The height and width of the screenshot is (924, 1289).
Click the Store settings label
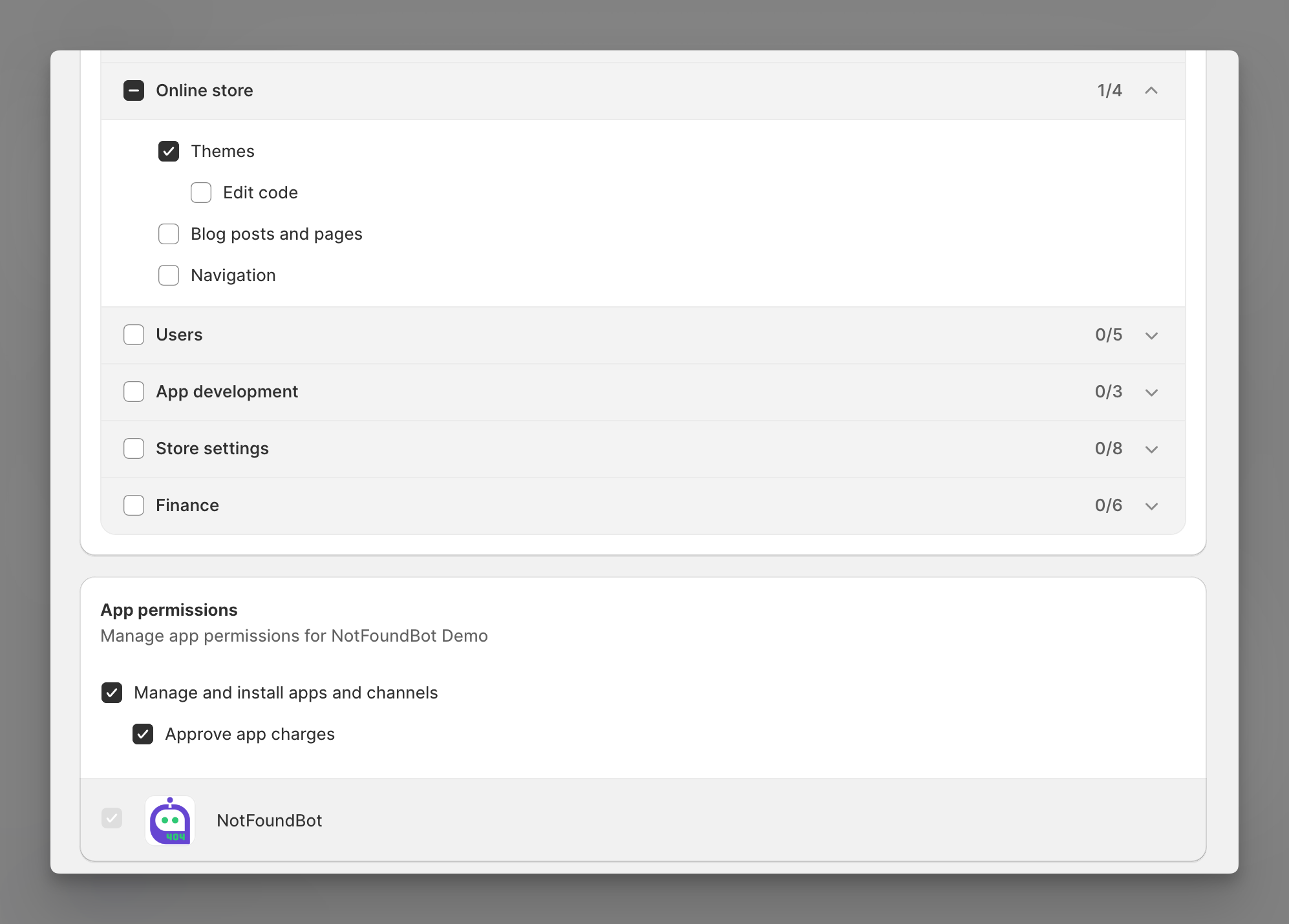pos(212,448)
